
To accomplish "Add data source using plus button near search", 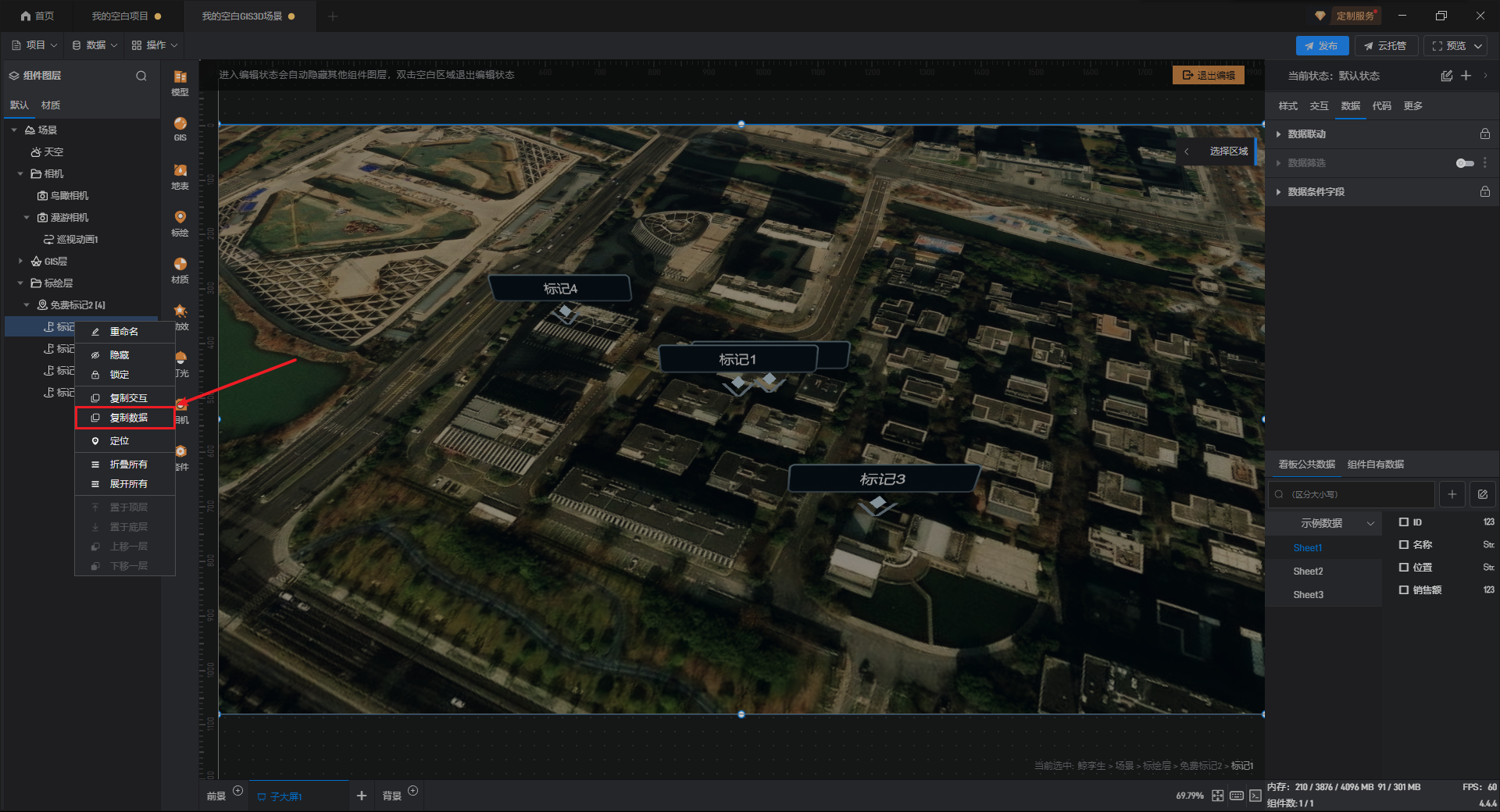I will click(x=1452, y=494).
